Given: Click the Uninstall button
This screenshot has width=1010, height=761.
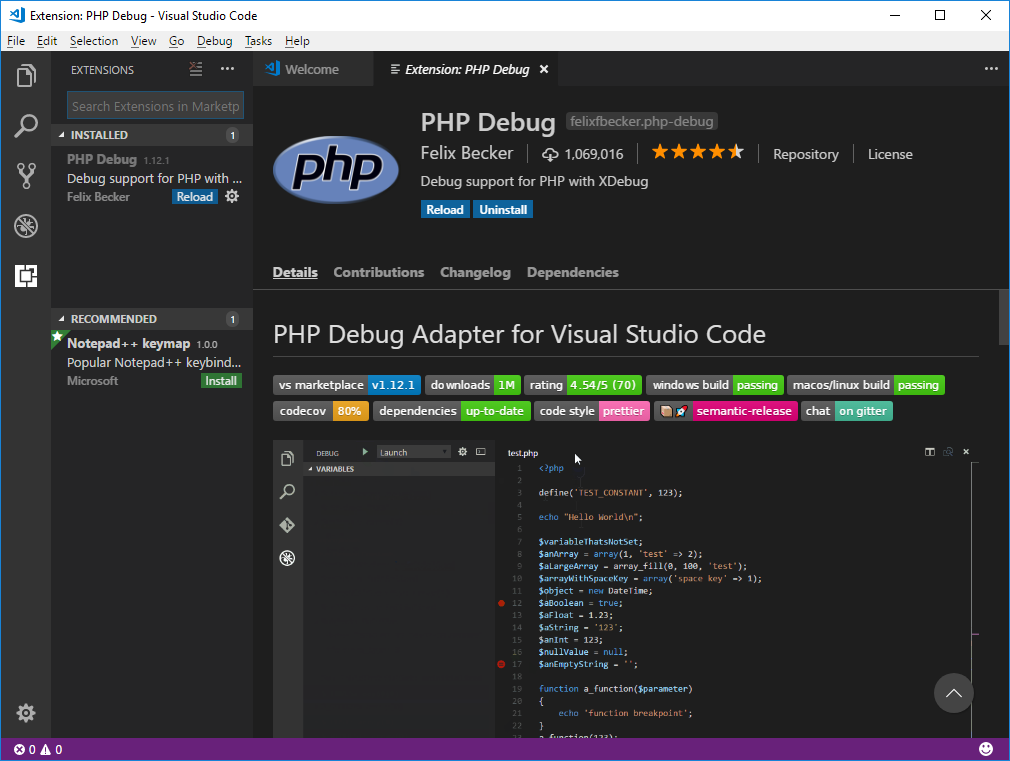Looking at the screenshot, I should point(503,209).
